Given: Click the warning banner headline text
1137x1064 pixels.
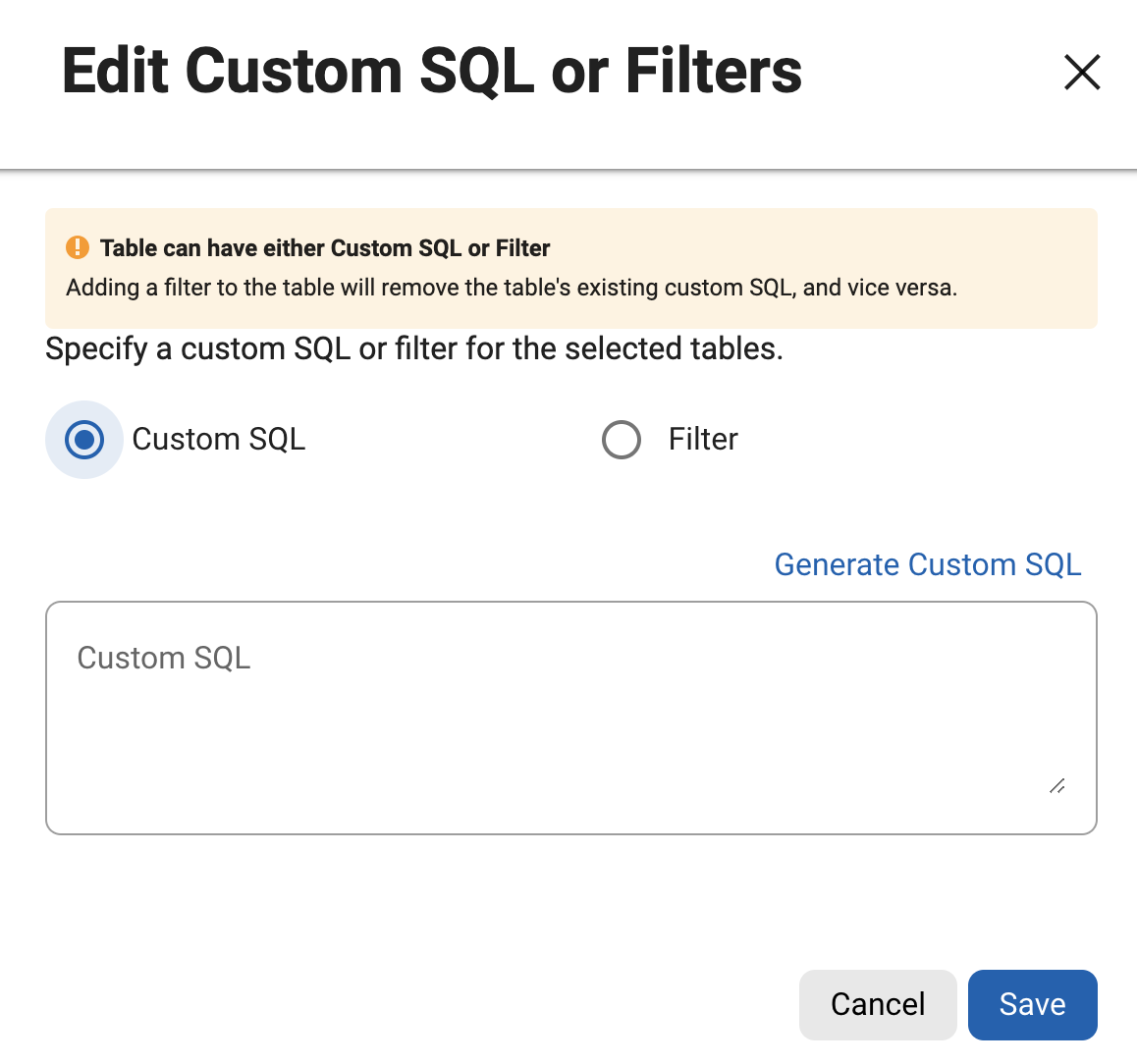Looking at the screenshot, I should [x=324, y=247].
